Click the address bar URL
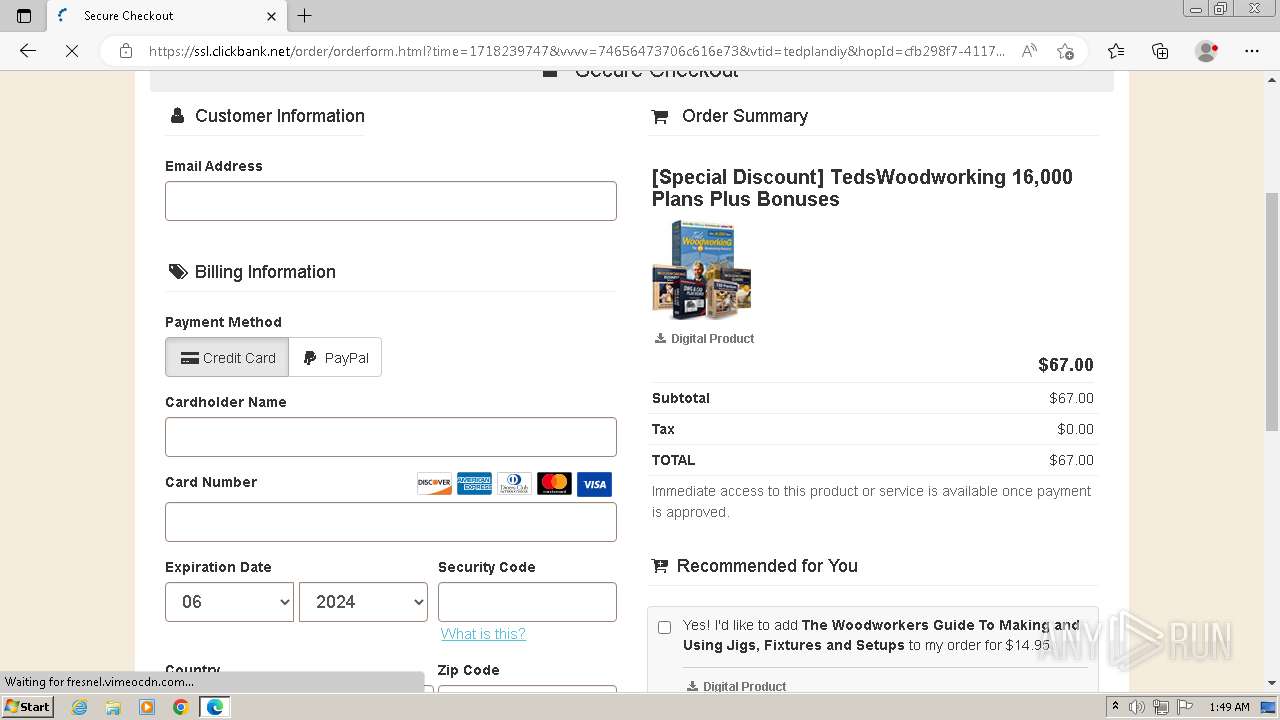Screen dimensions: 1280x720 tap(576, 51)
